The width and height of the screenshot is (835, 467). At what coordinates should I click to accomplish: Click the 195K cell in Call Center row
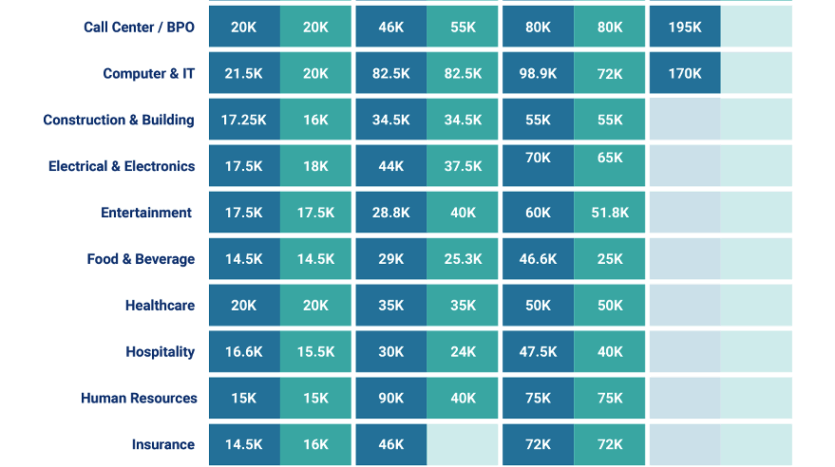tap(685, 27)
